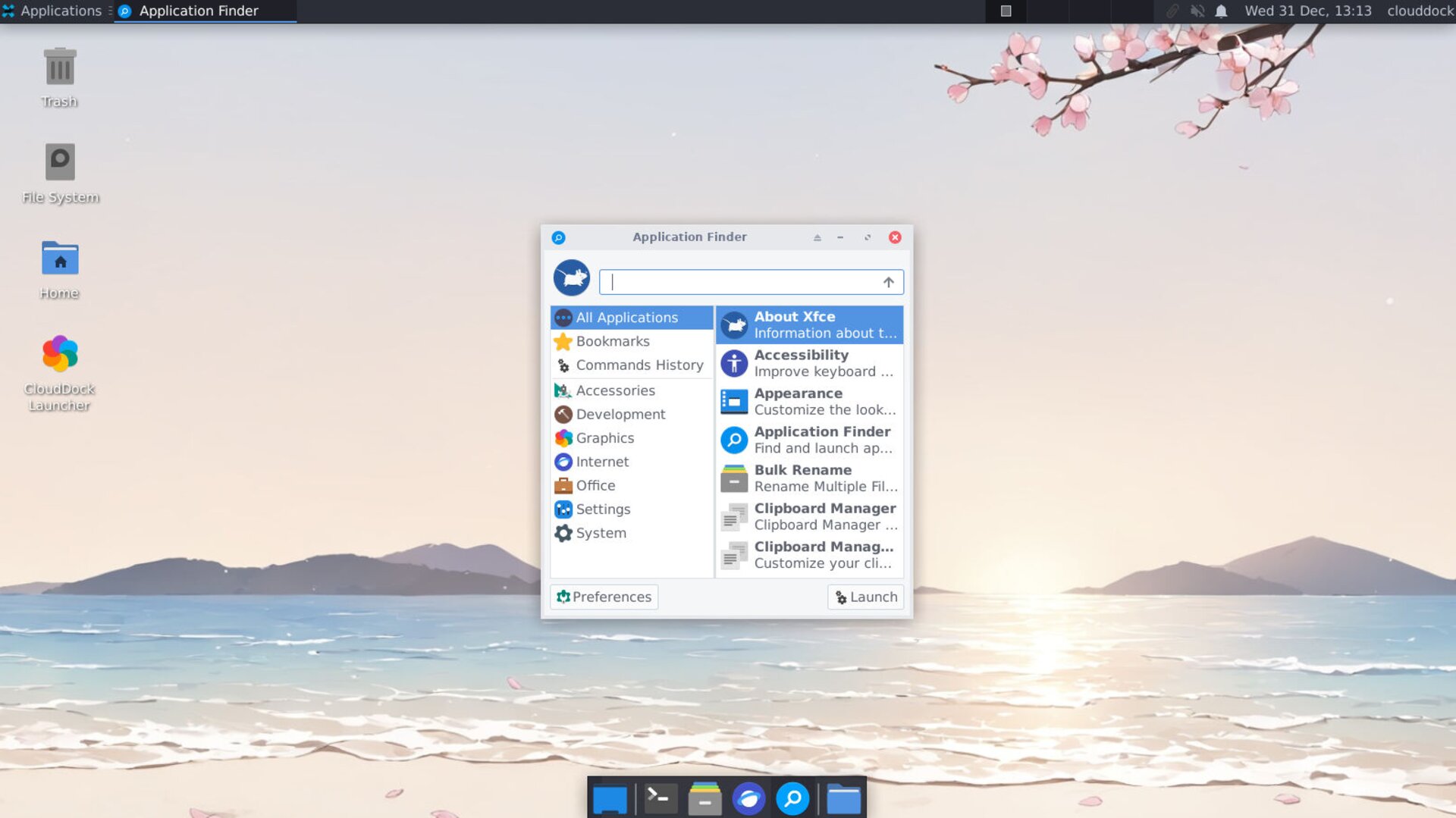Open the terminal from the dock
Viewport: 1456px width, 818px height.
coord(660,798)
